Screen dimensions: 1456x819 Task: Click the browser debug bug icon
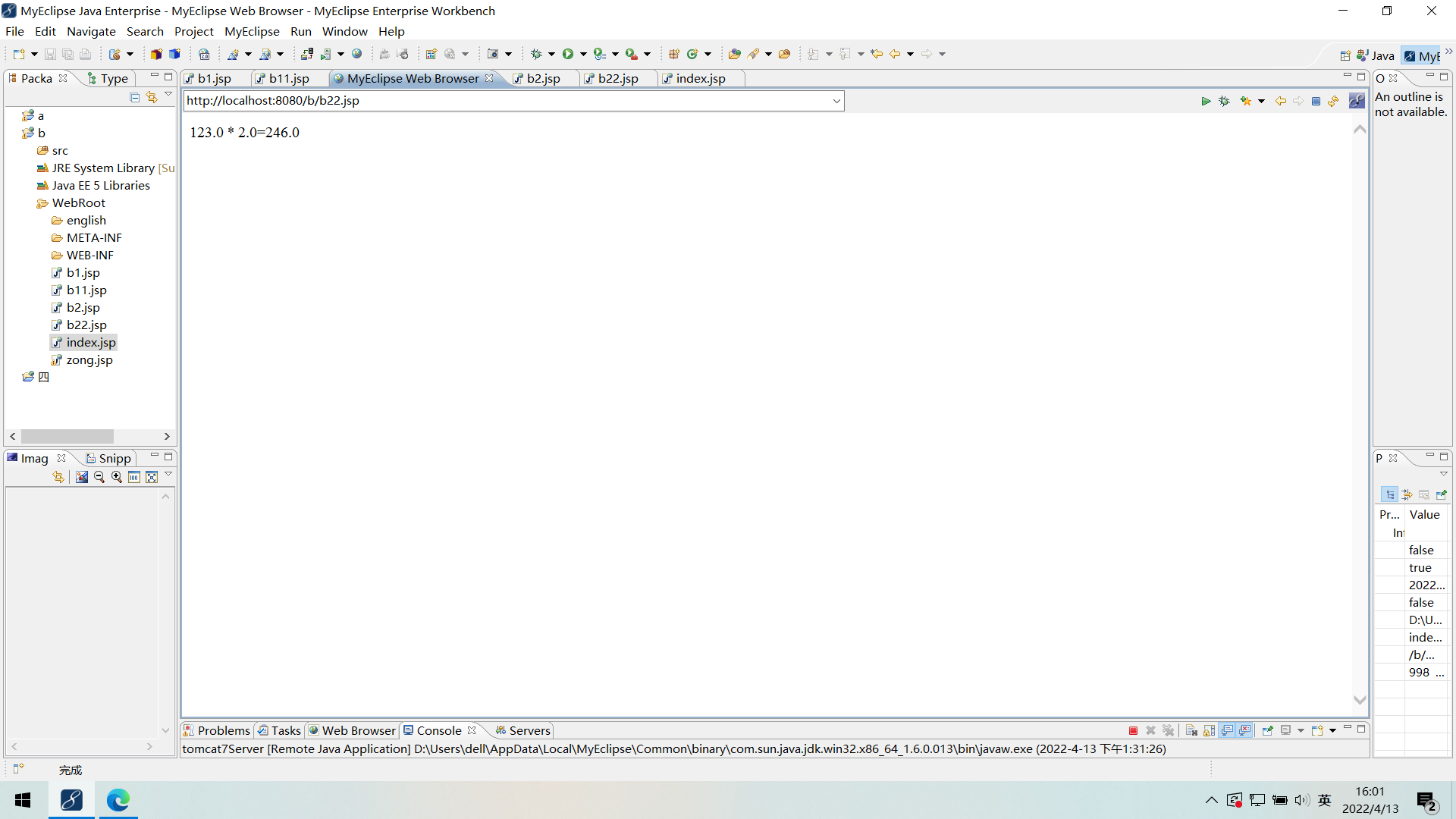coord(1224,101)
